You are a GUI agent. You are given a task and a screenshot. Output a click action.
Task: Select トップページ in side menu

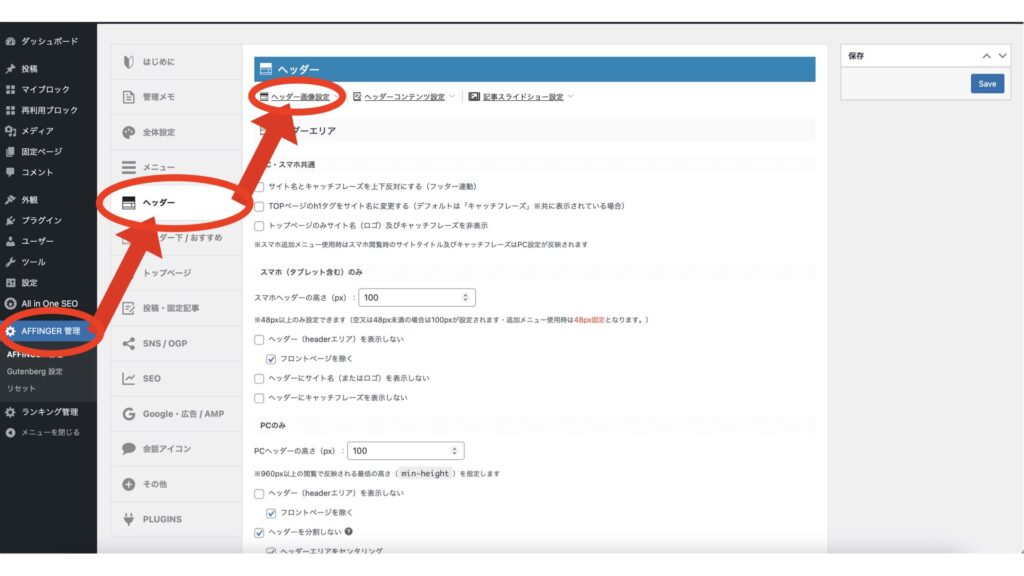[176, 273]
